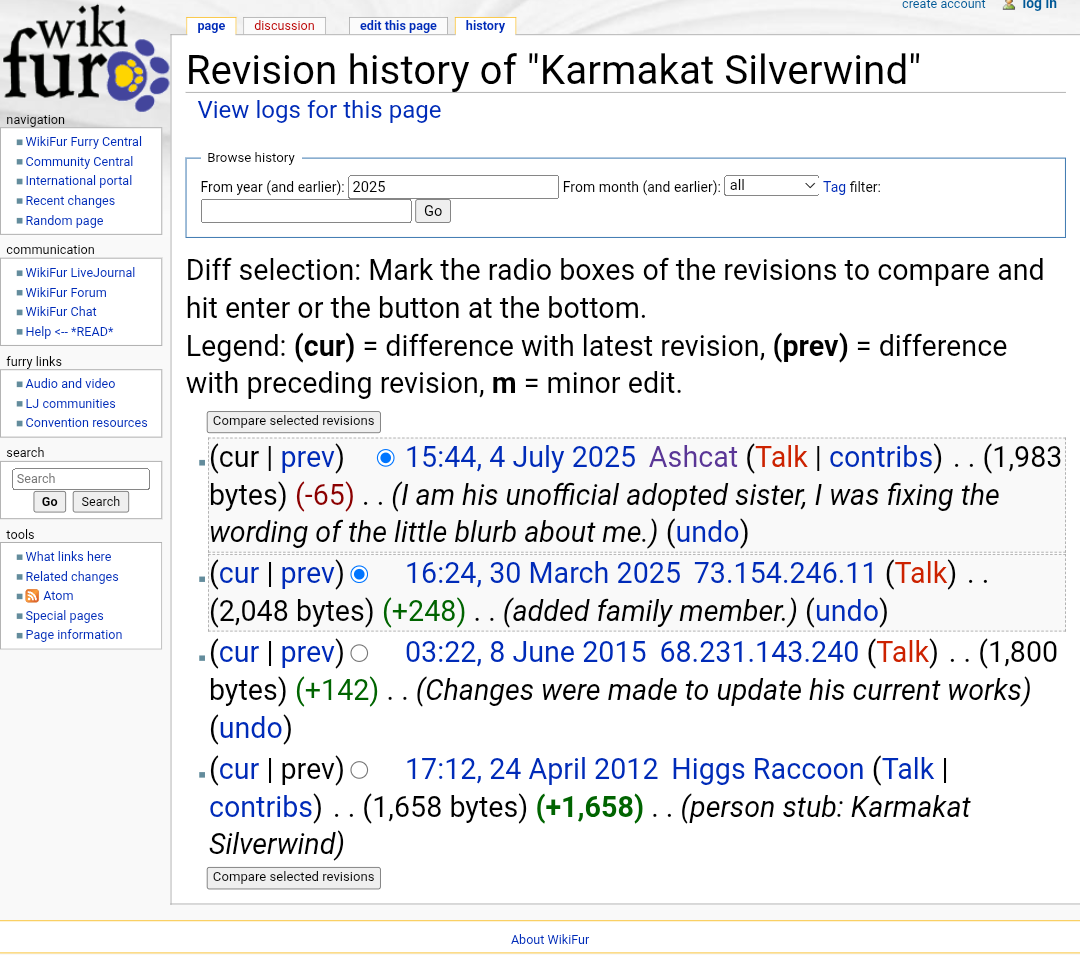Image resolution: width=1080 pixels, height=955 pixels.
Task: Open Convention resources
Action: [86, 423]
